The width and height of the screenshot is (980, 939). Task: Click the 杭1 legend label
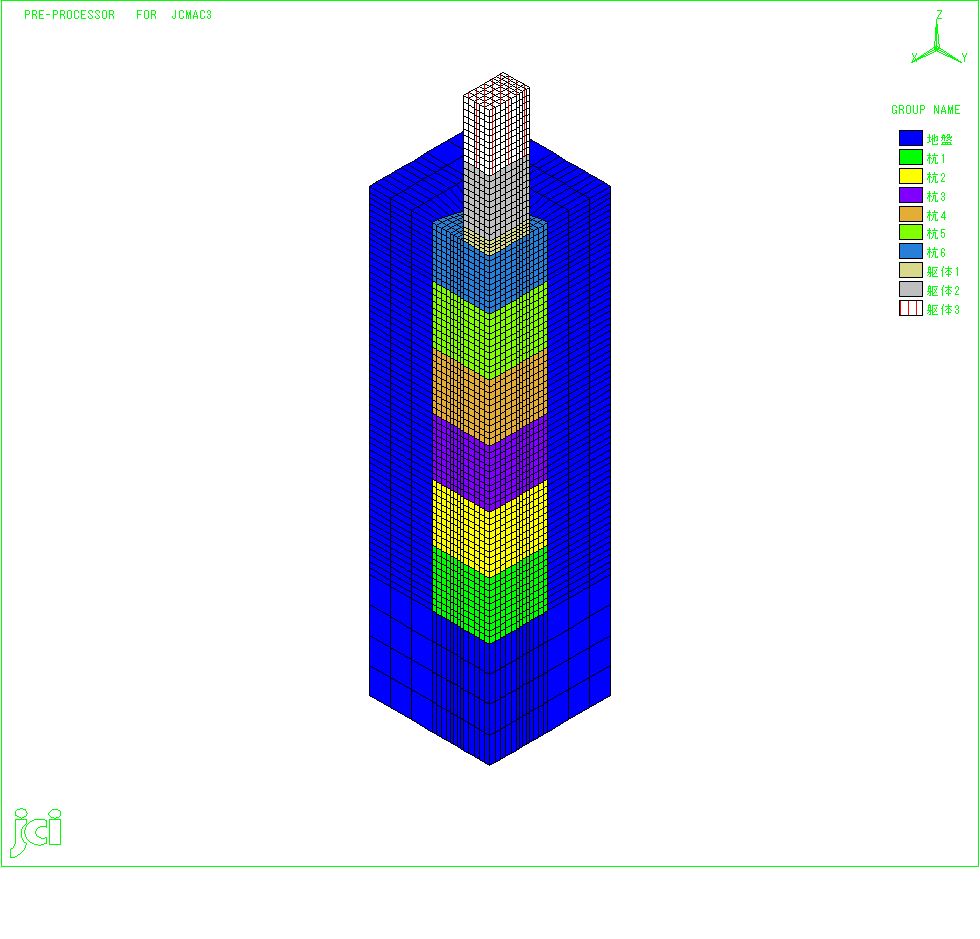936,159
